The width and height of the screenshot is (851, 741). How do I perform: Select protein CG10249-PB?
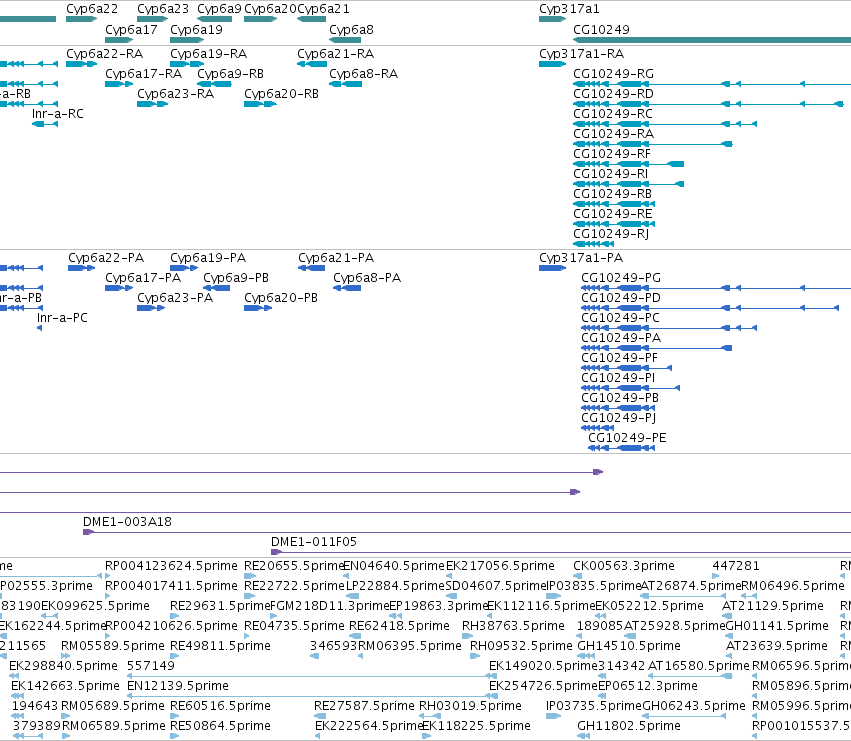[x=618, y=408]
